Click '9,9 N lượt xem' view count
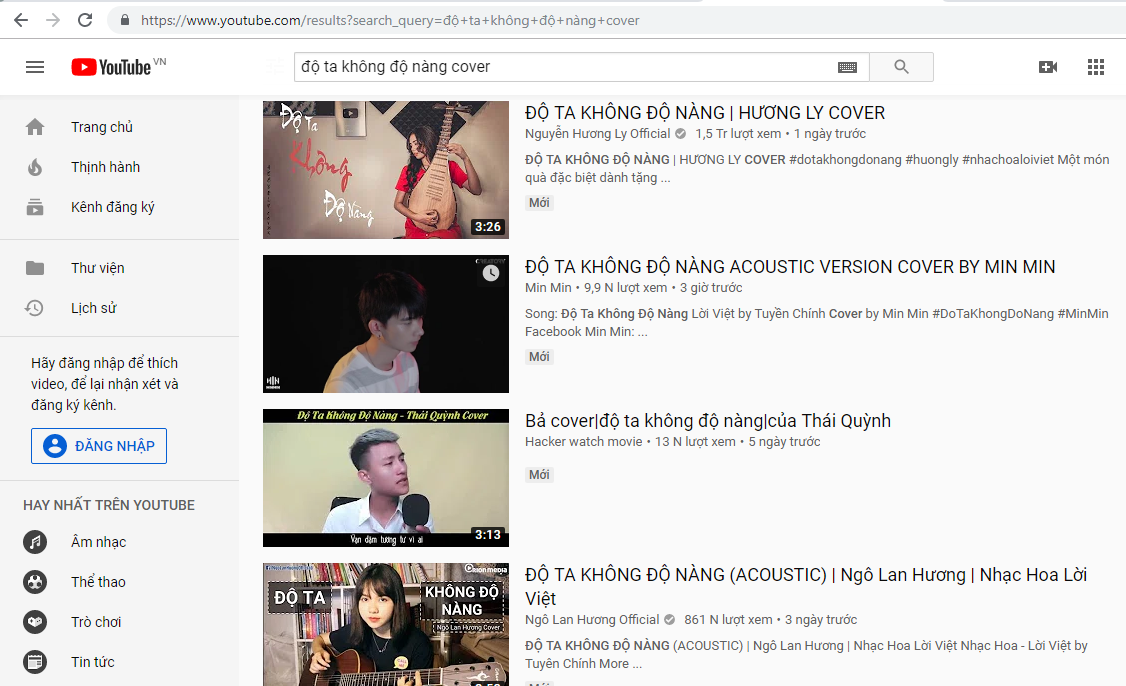The width and height of the screenshot is (1126, 686). tap(625, 287)
